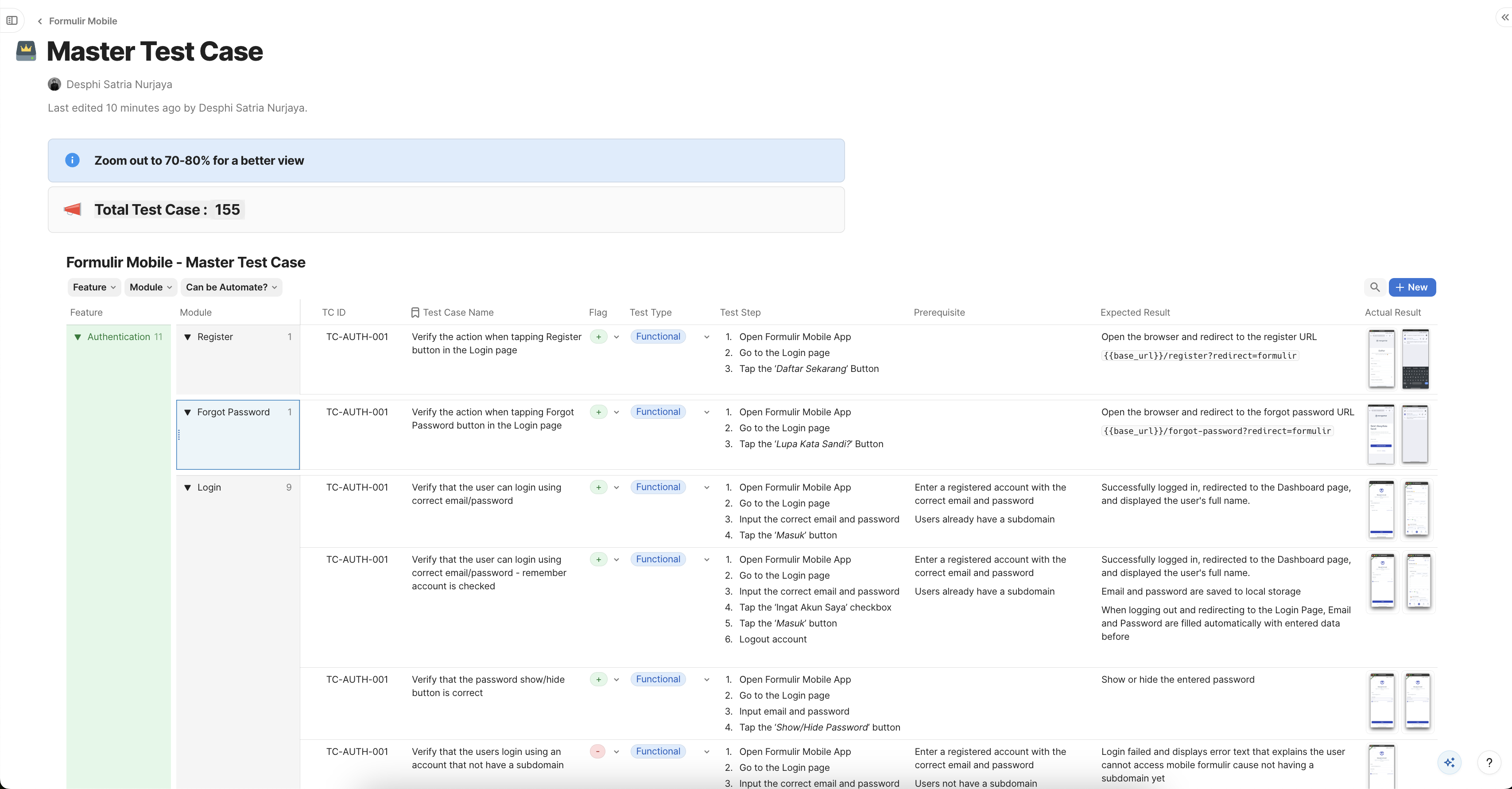1512x789 pixels.
Task: Open the Feature filter dropdown
Action: 93,287
